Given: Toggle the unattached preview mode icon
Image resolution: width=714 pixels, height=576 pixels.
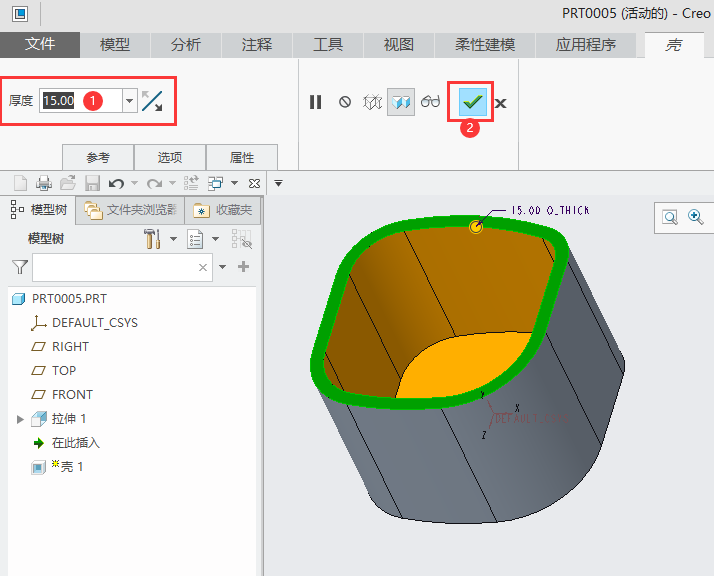Looking at the screenshot, I should coord(372,102).
